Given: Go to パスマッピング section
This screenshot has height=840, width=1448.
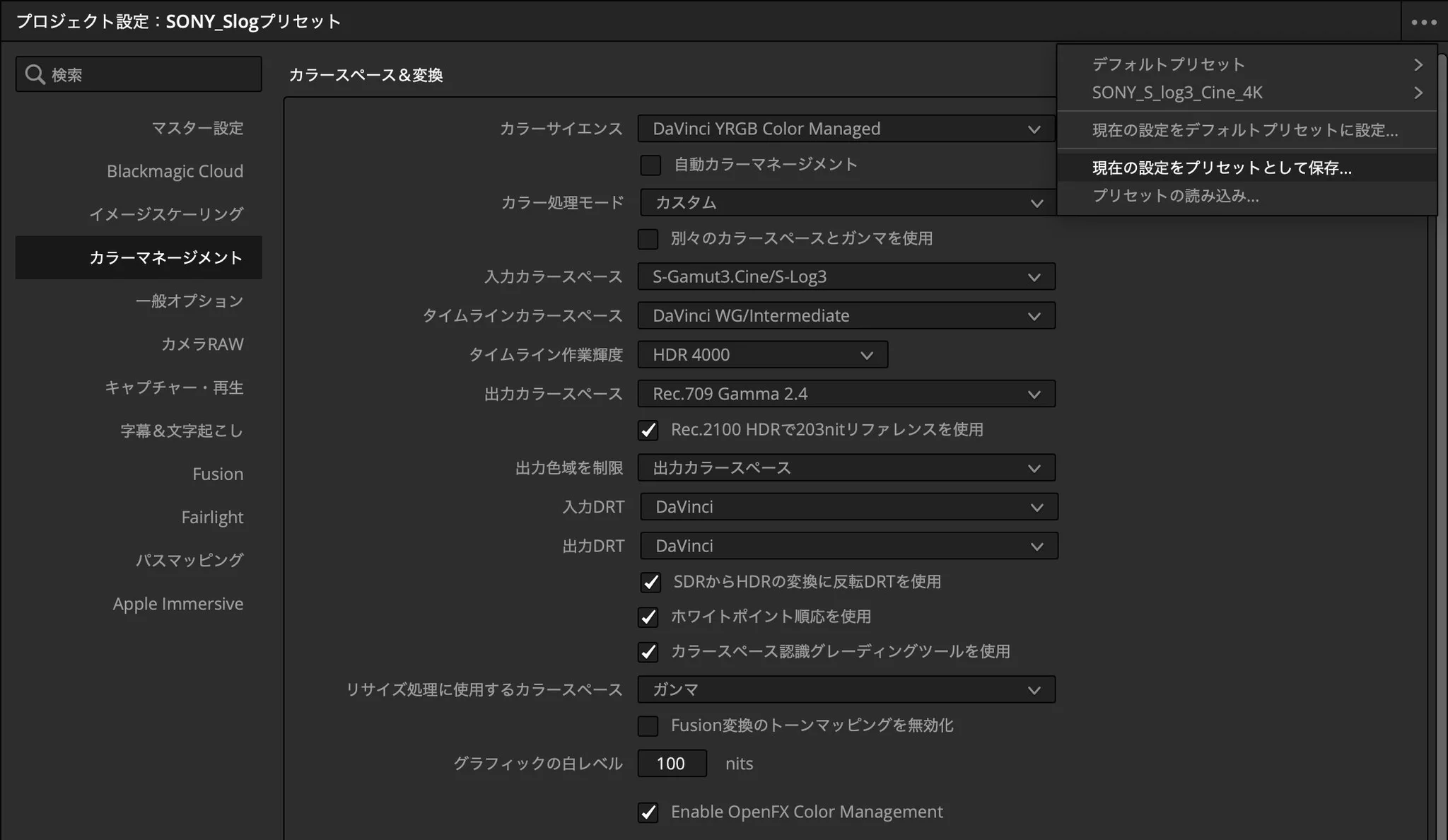Looking at the screenshot, I should click(x=139, y=561).
